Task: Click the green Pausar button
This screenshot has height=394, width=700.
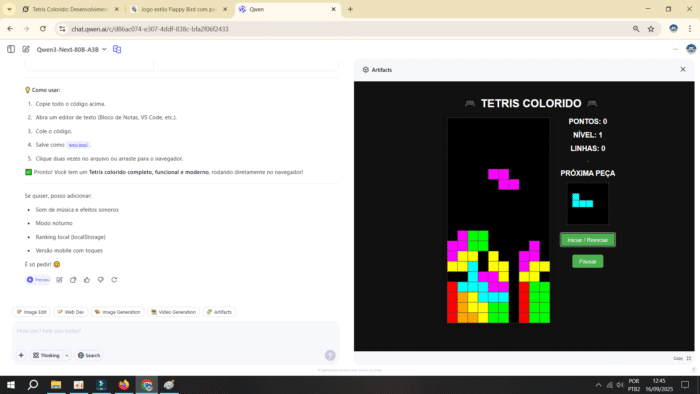Action: [x=588, y=261]
